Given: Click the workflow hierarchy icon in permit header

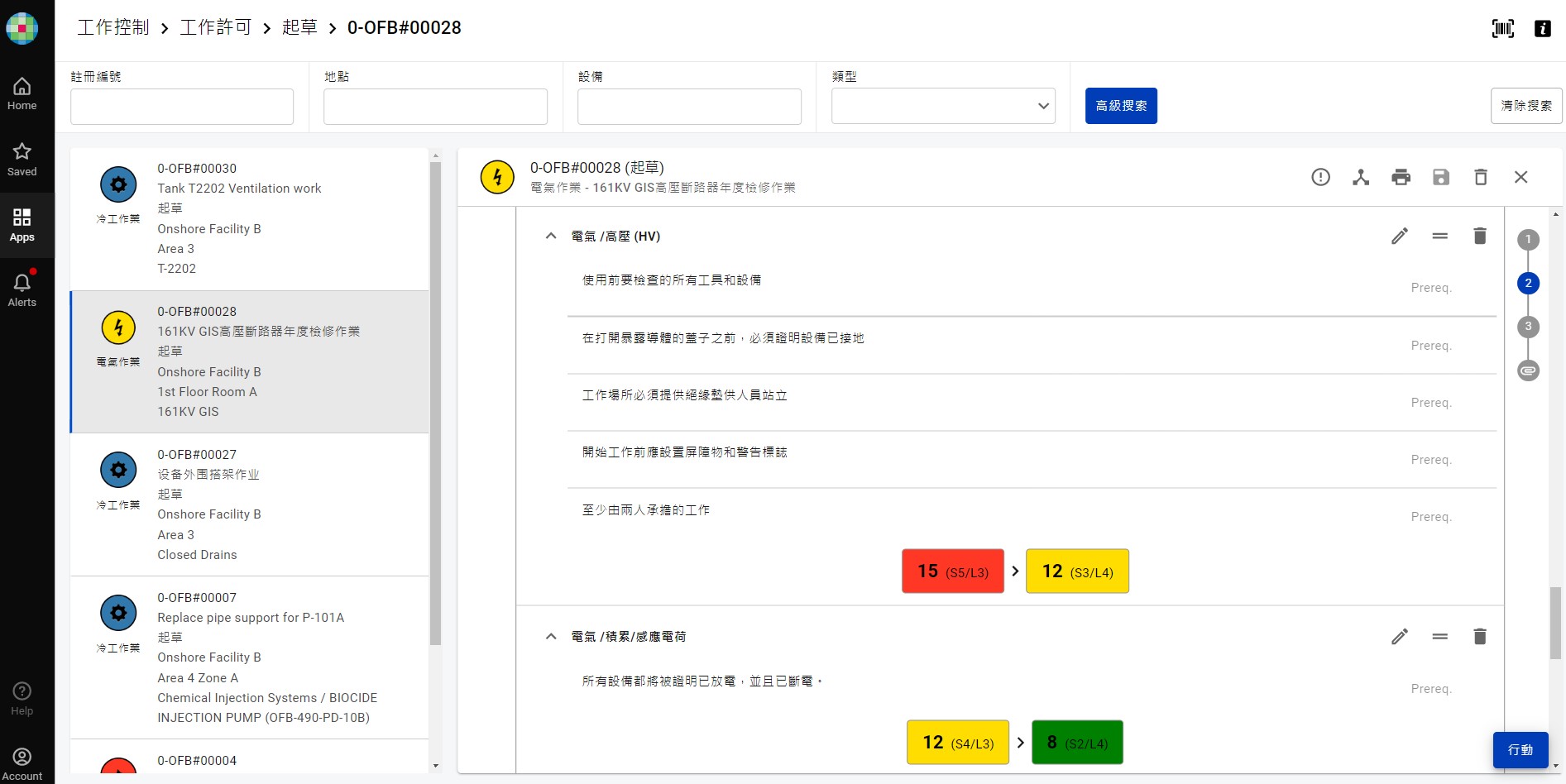Looking at the screenshot, I should [x=1361, y=177].
